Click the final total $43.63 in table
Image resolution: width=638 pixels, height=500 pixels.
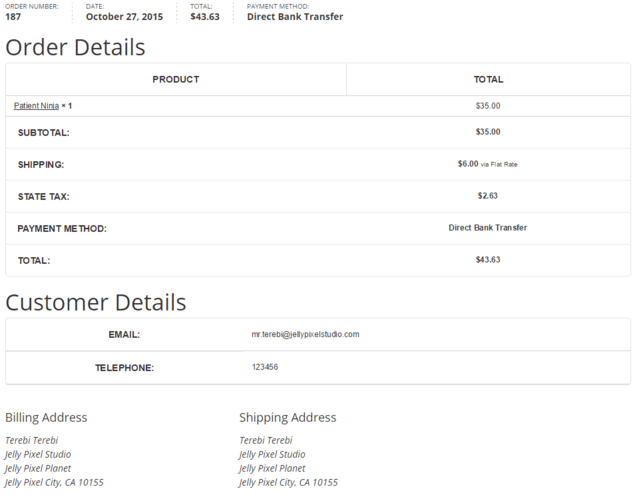coord(488,260)
